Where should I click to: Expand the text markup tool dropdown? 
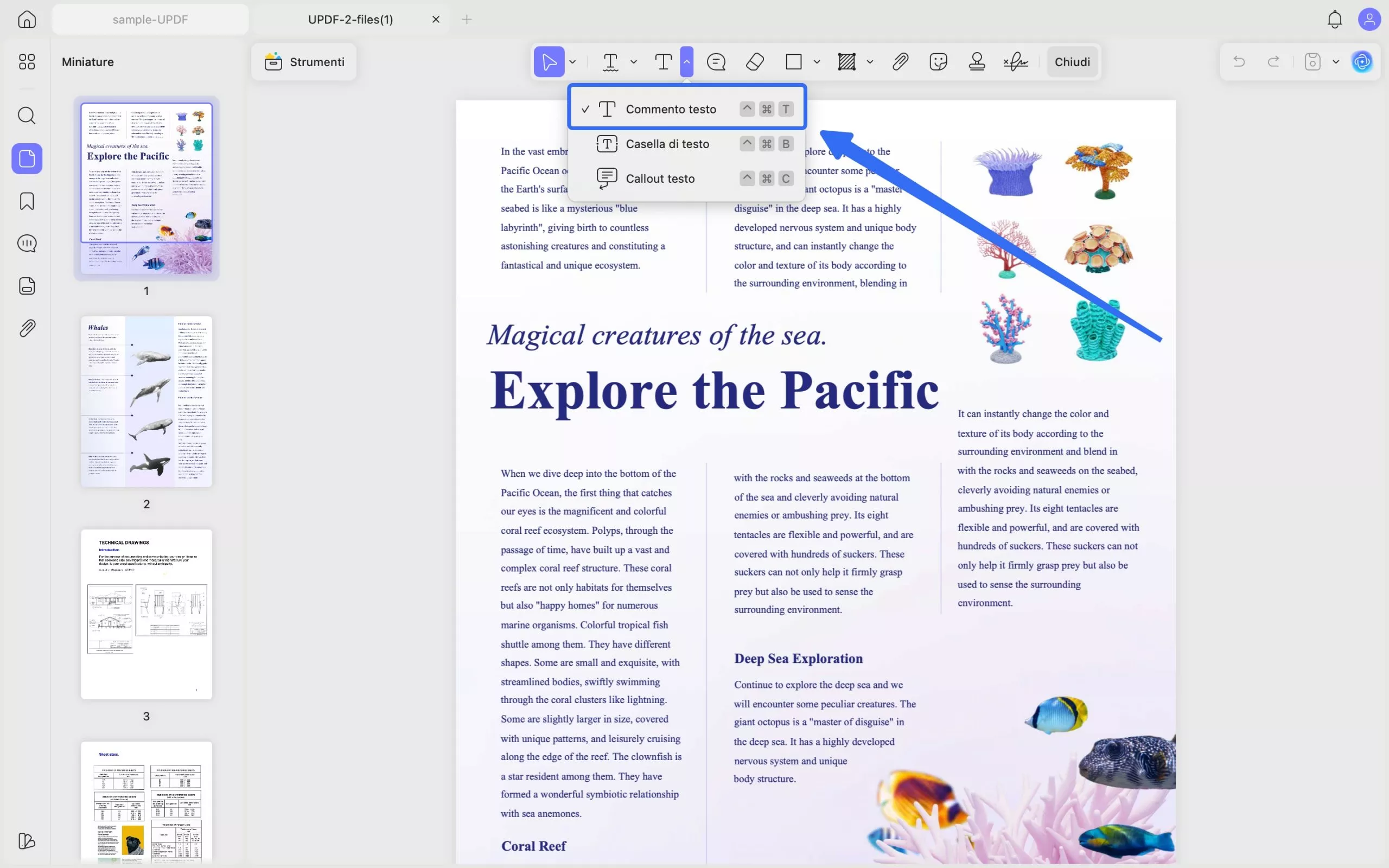[634, 61]
